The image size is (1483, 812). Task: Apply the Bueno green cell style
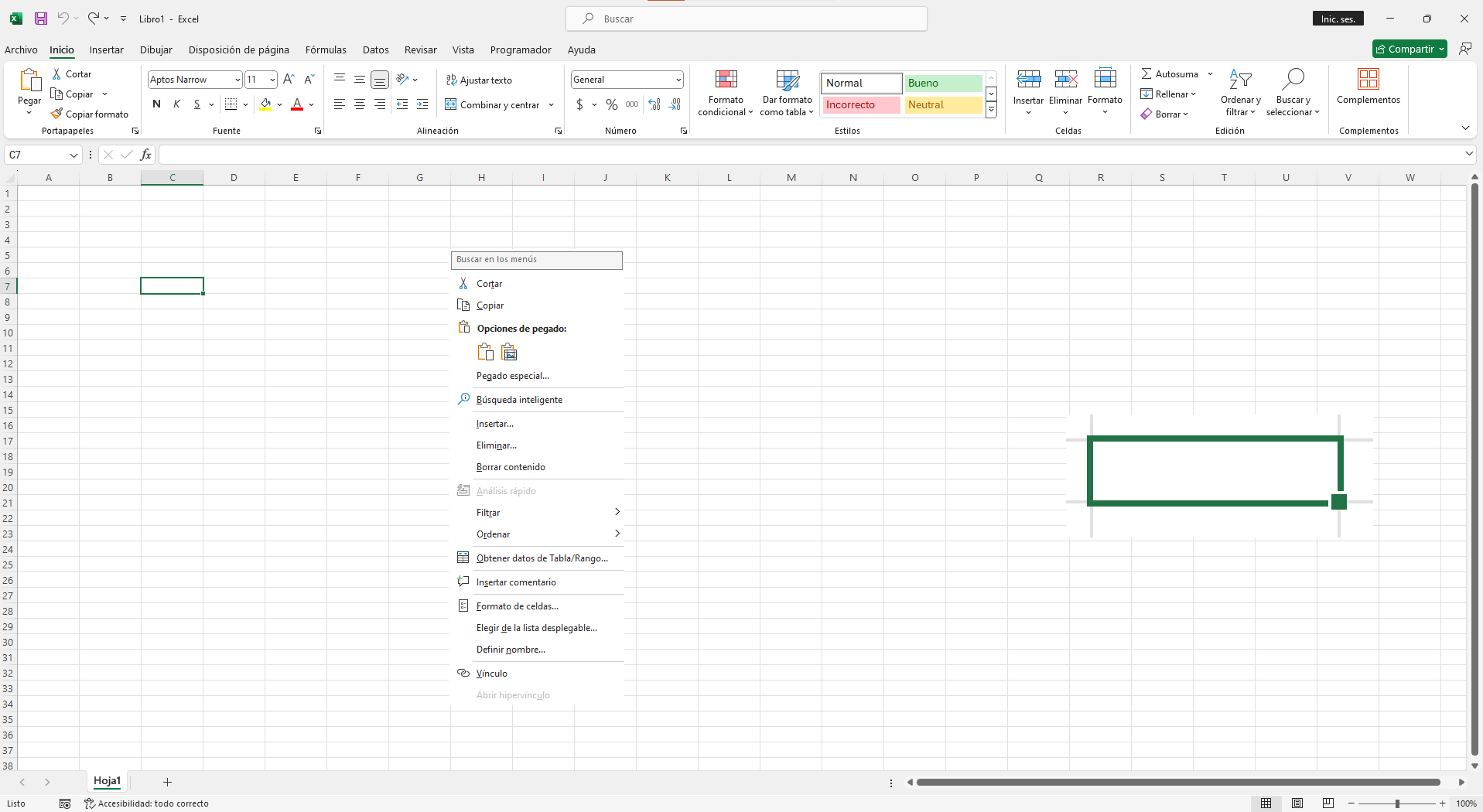(942, 83)
